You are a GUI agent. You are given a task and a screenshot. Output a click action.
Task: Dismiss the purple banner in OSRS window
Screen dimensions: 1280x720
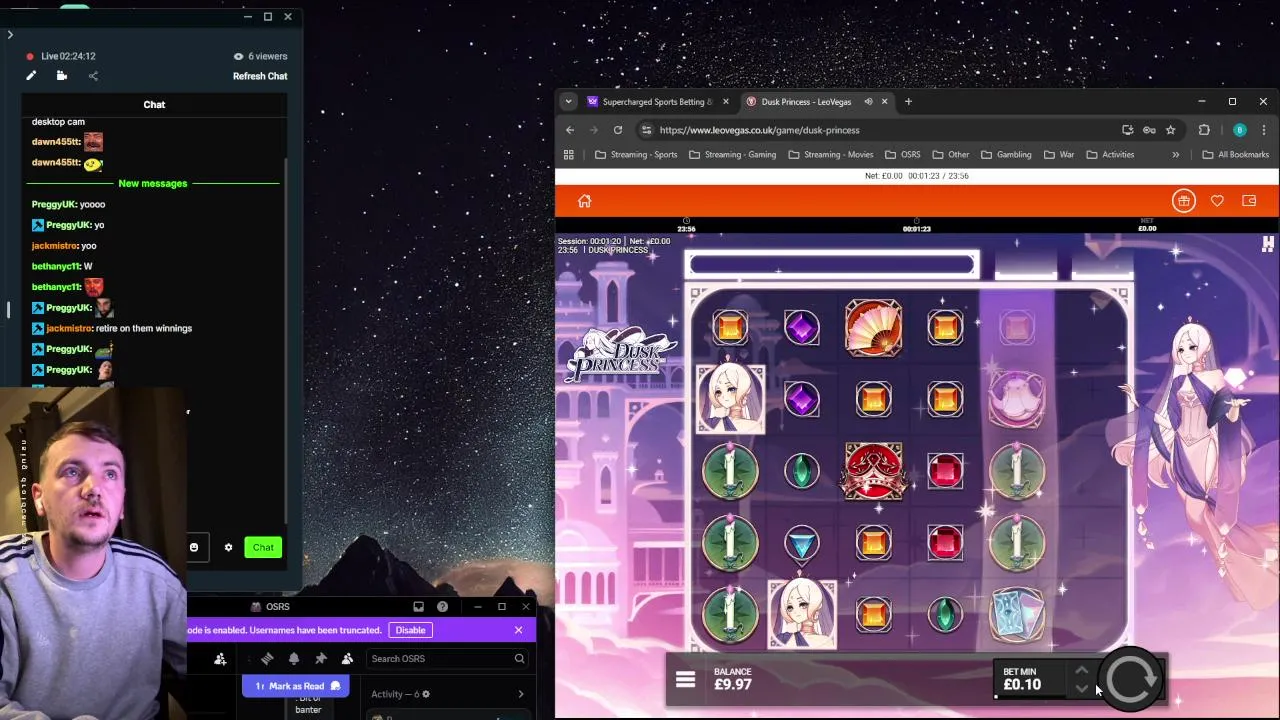[518, 630]
